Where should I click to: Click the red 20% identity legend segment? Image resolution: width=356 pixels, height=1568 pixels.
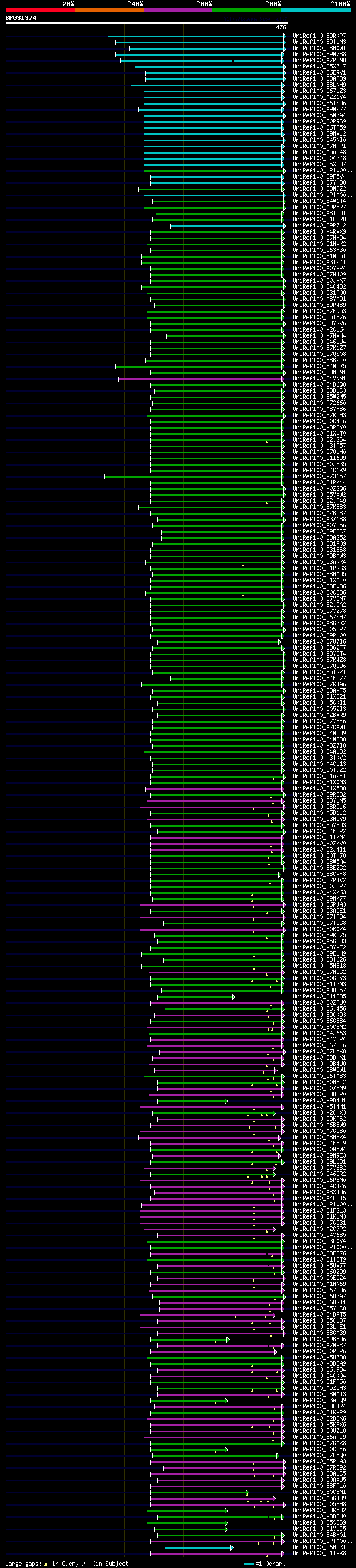(39, 10)
